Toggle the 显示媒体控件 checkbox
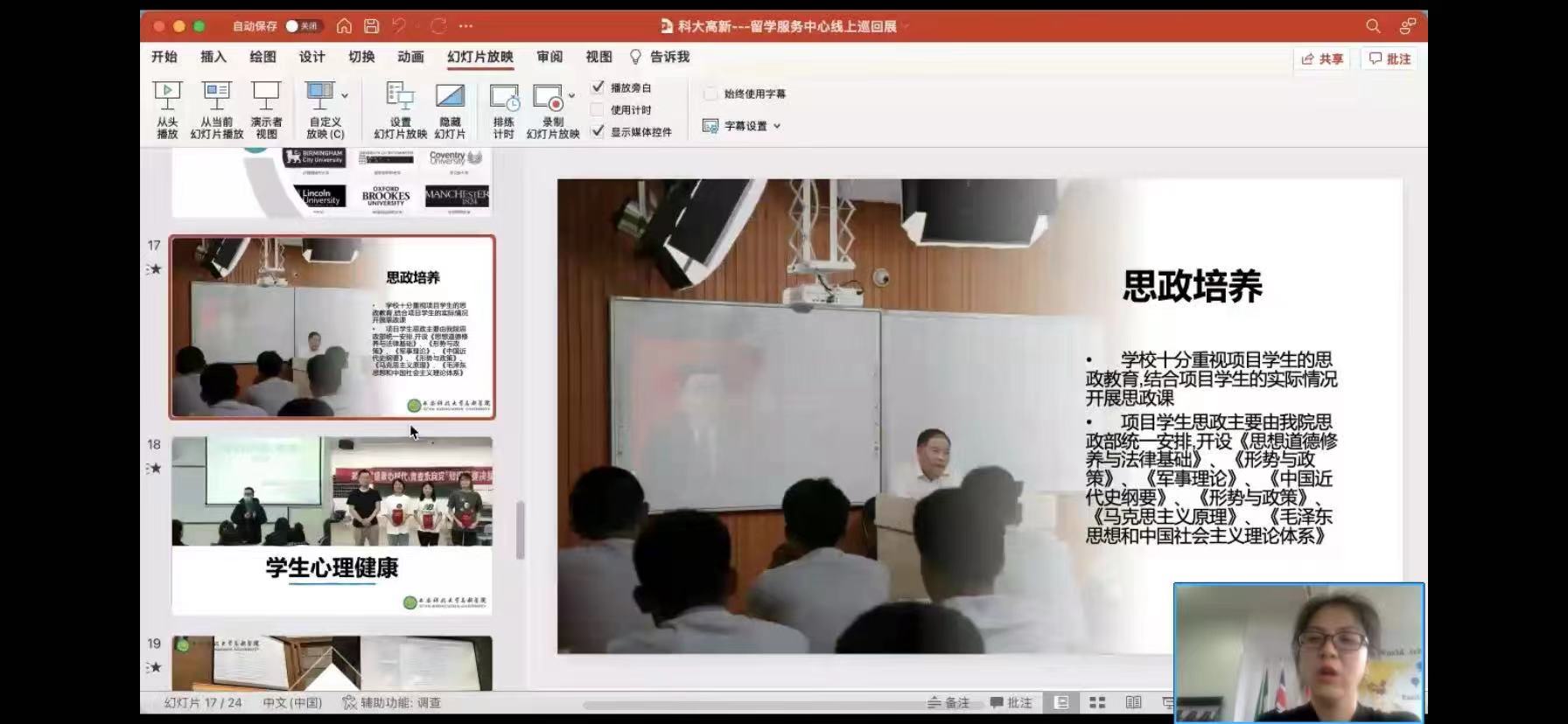 coord(598,131)
